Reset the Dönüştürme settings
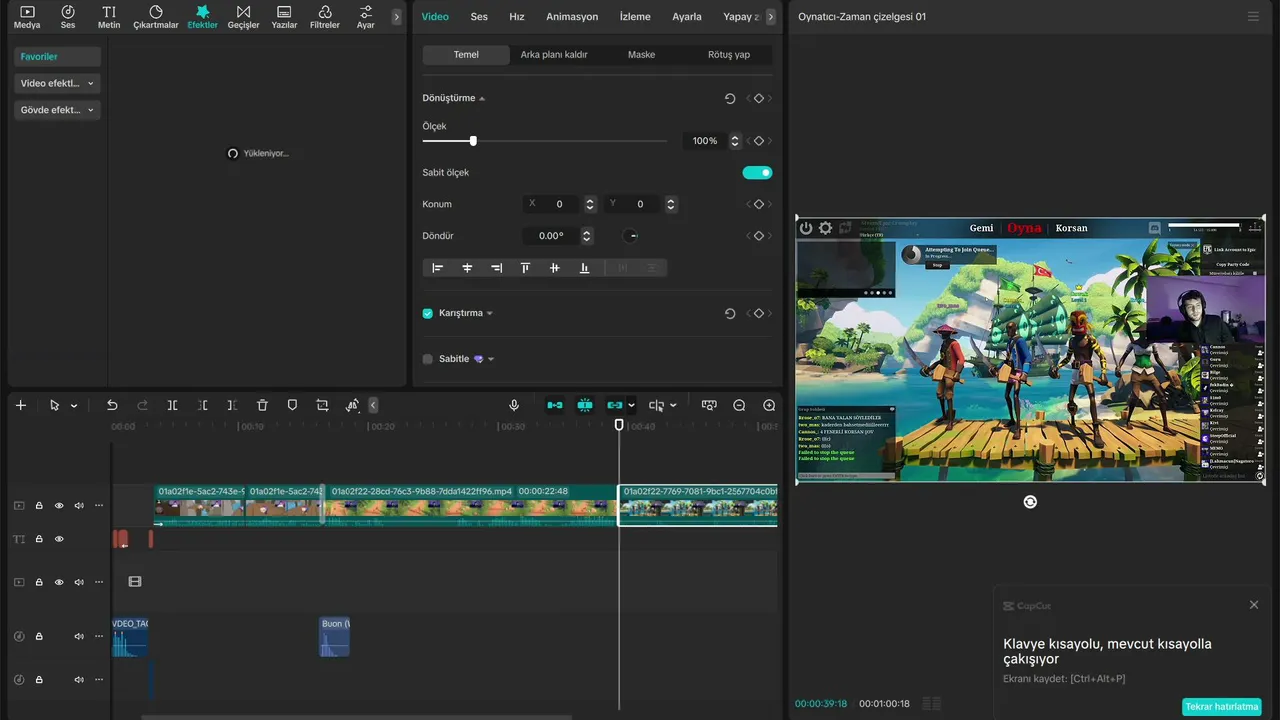The height and width of the screenshot is (720, 1280). point(730,98)
